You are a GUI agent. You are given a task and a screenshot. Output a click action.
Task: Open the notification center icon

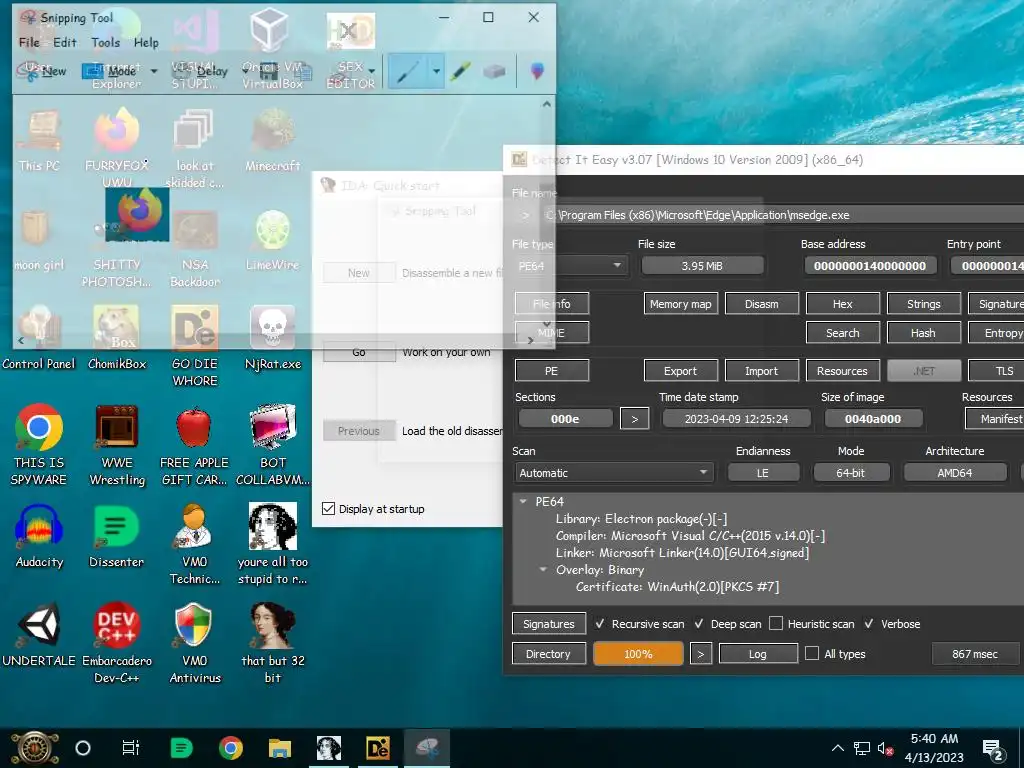(993, 748)
